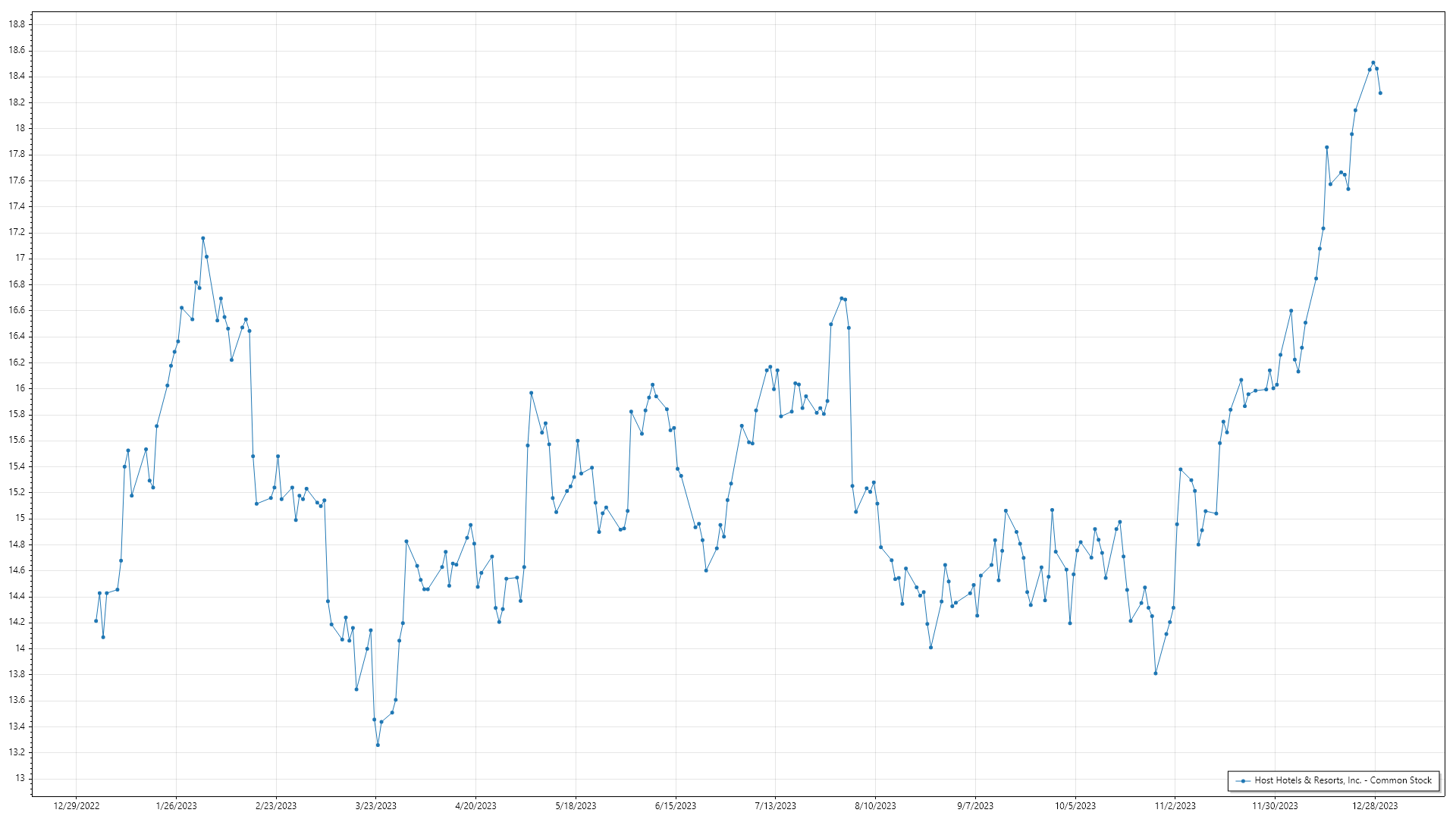Click the 1/26/2023 x-axis date label

click(x=176, y=806)
